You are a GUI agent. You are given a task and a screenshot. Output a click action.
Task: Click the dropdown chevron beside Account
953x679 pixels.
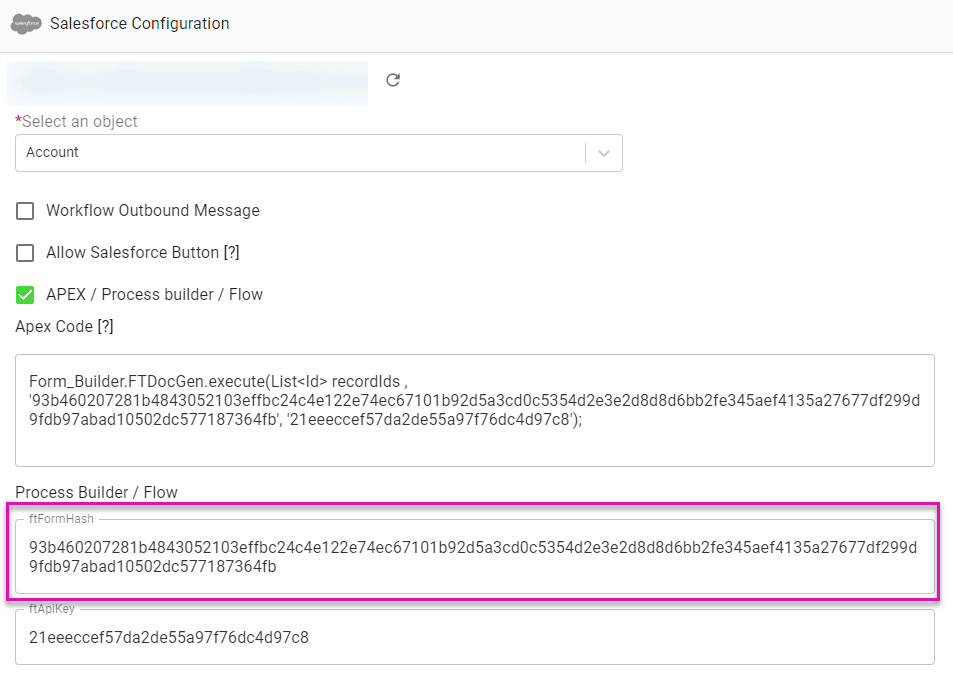pyautogui.click(x=603, y=152)
